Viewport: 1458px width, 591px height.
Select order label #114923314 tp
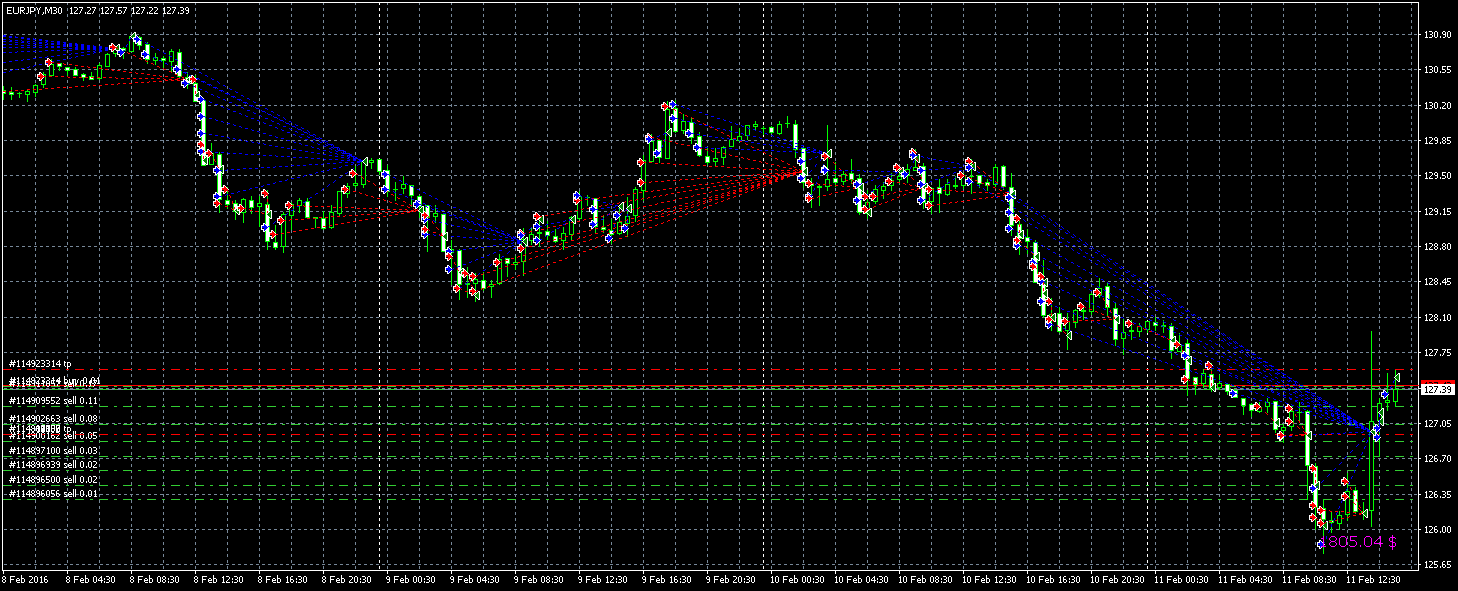[41, 364]
